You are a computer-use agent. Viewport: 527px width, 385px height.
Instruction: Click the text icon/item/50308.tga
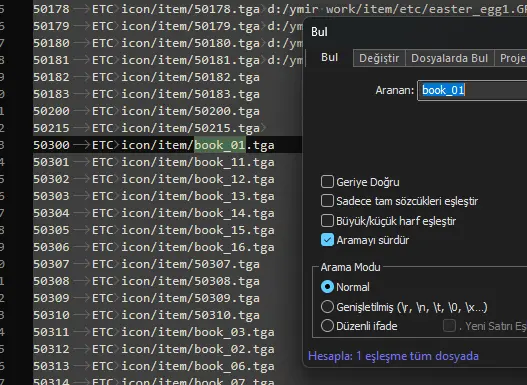(190, 281)
